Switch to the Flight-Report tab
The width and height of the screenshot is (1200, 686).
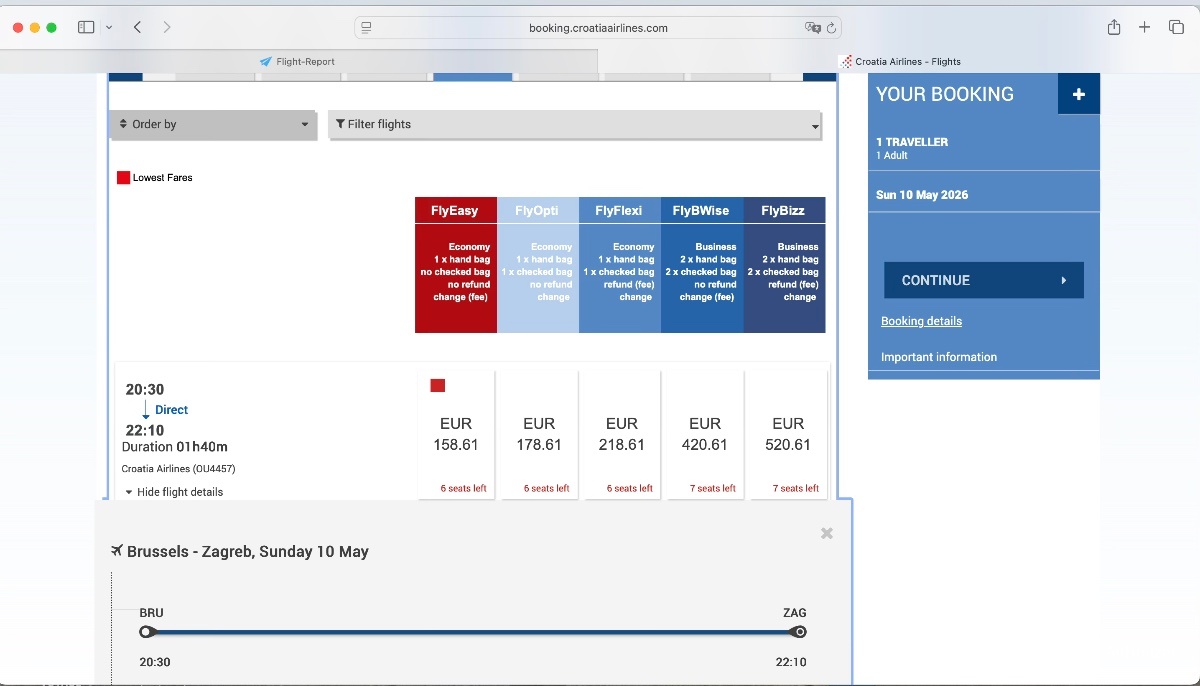pos(298,62)
